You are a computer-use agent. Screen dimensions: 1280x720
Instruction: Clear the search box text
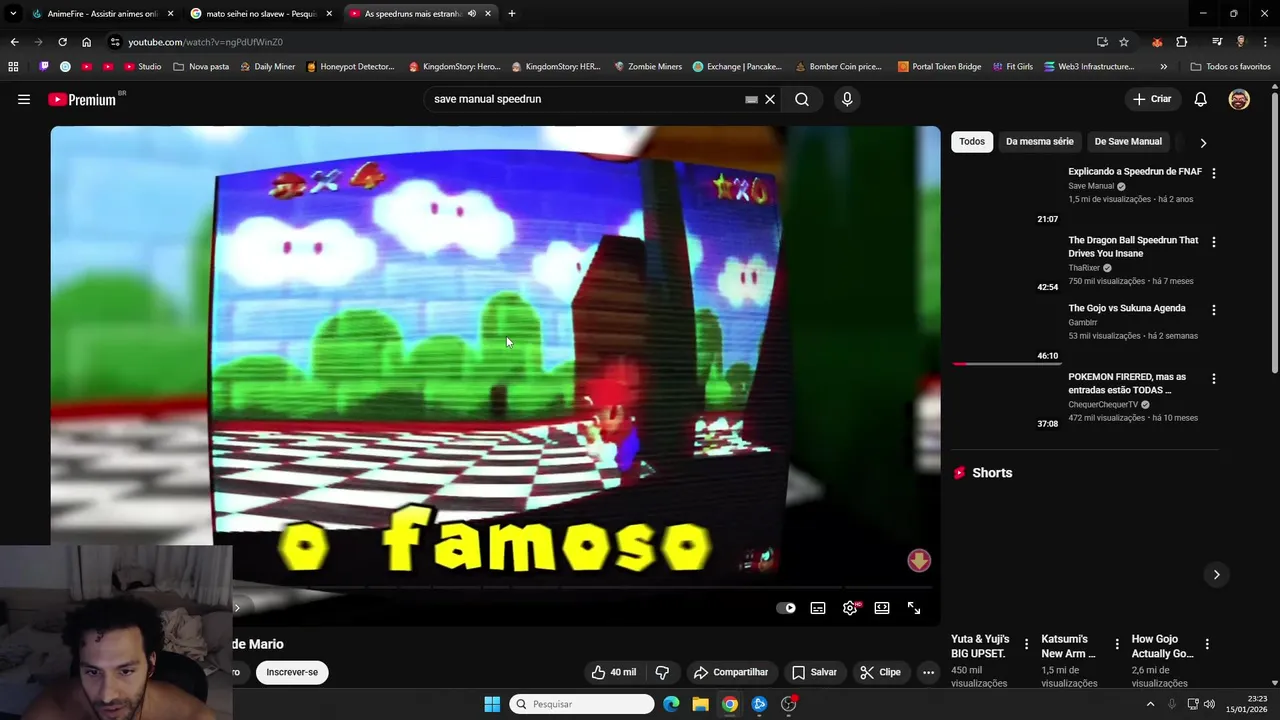(x=770, y=99)
